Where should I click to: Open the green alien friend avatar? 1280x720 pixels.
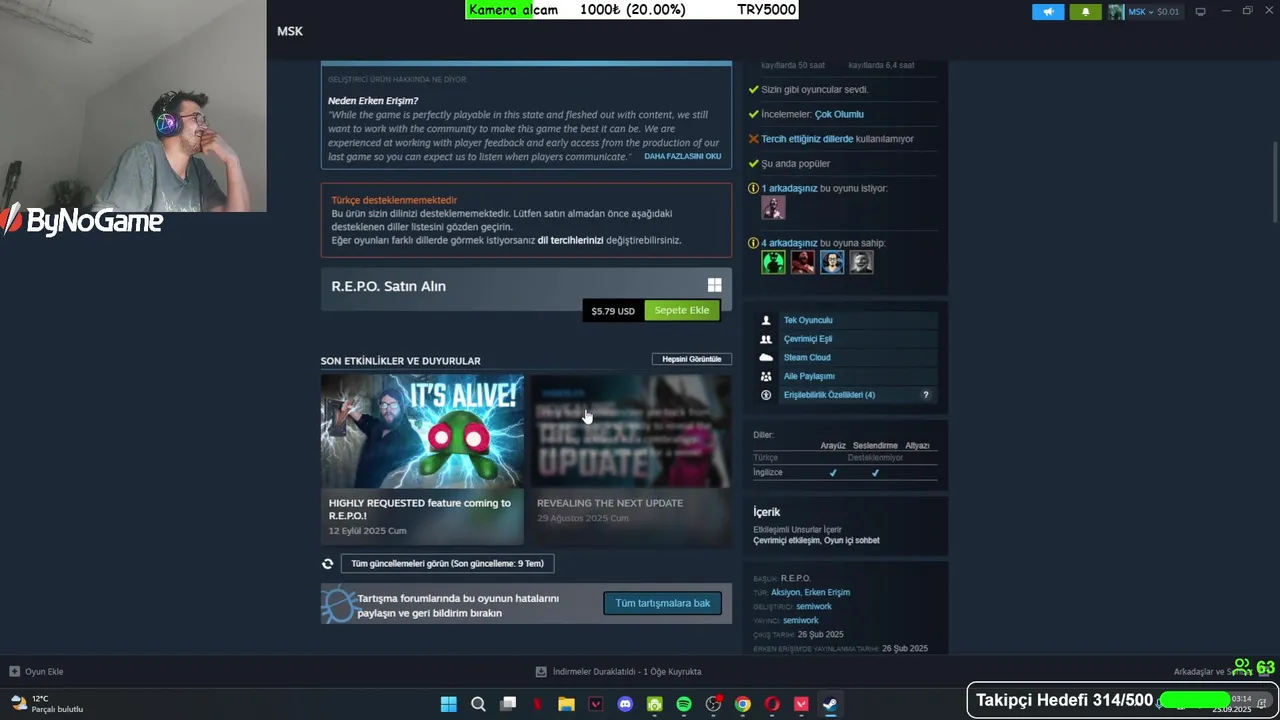[x=773, y=262]
